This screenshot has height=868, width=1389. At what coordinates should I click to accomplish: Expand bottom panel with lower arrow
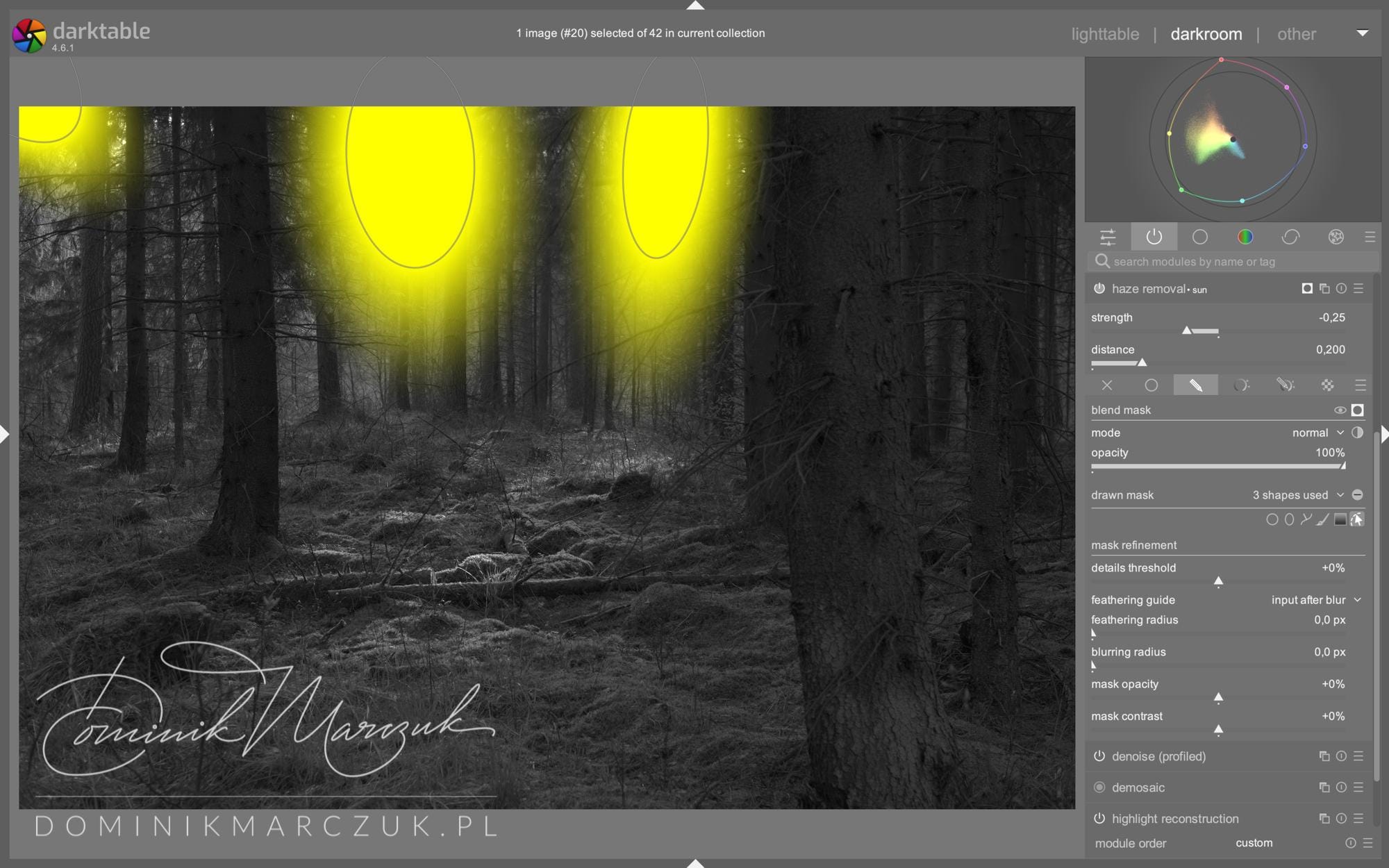(694, 863)
